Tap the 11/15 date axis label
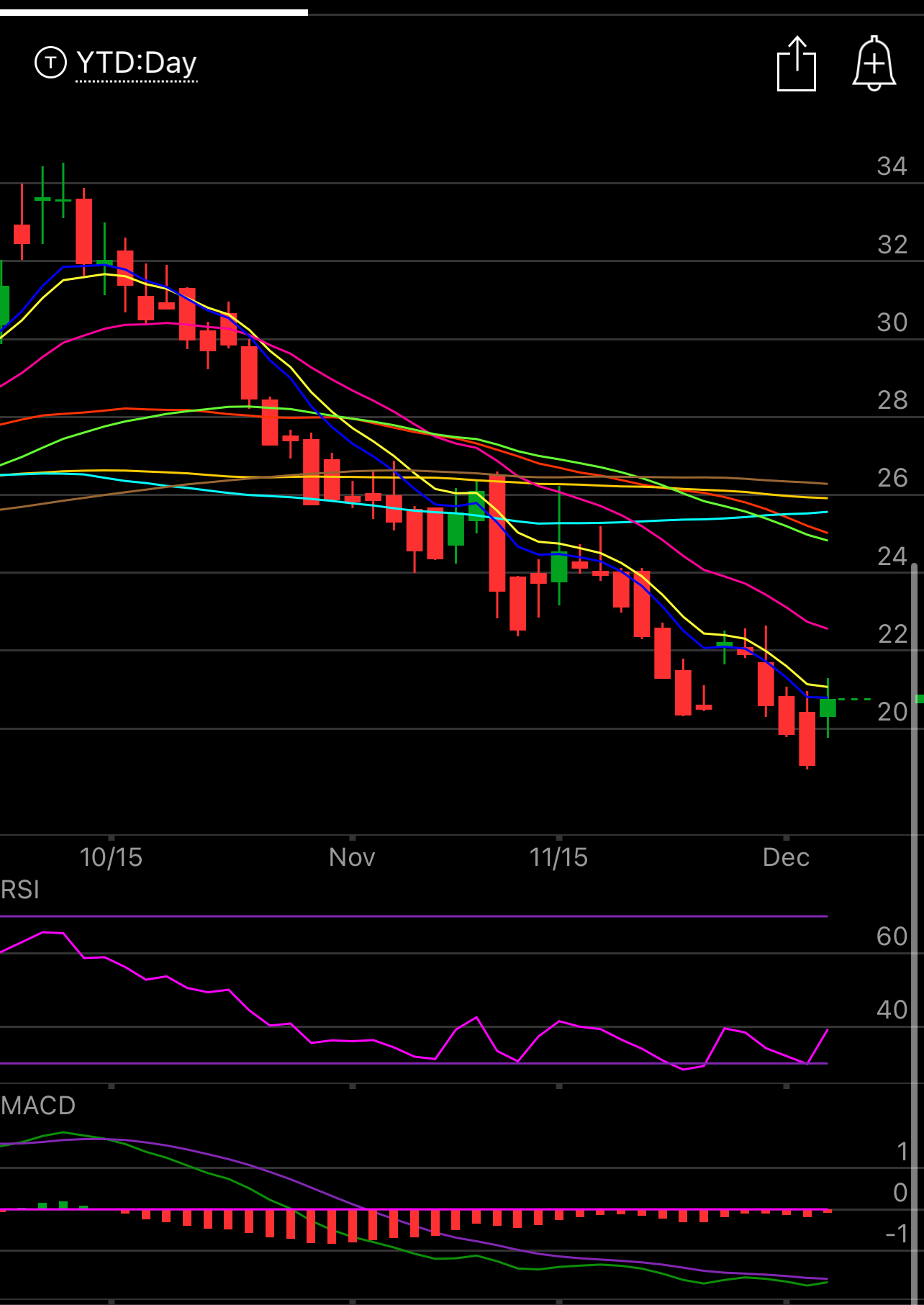The image size is (924, 1305). (558, 857)
